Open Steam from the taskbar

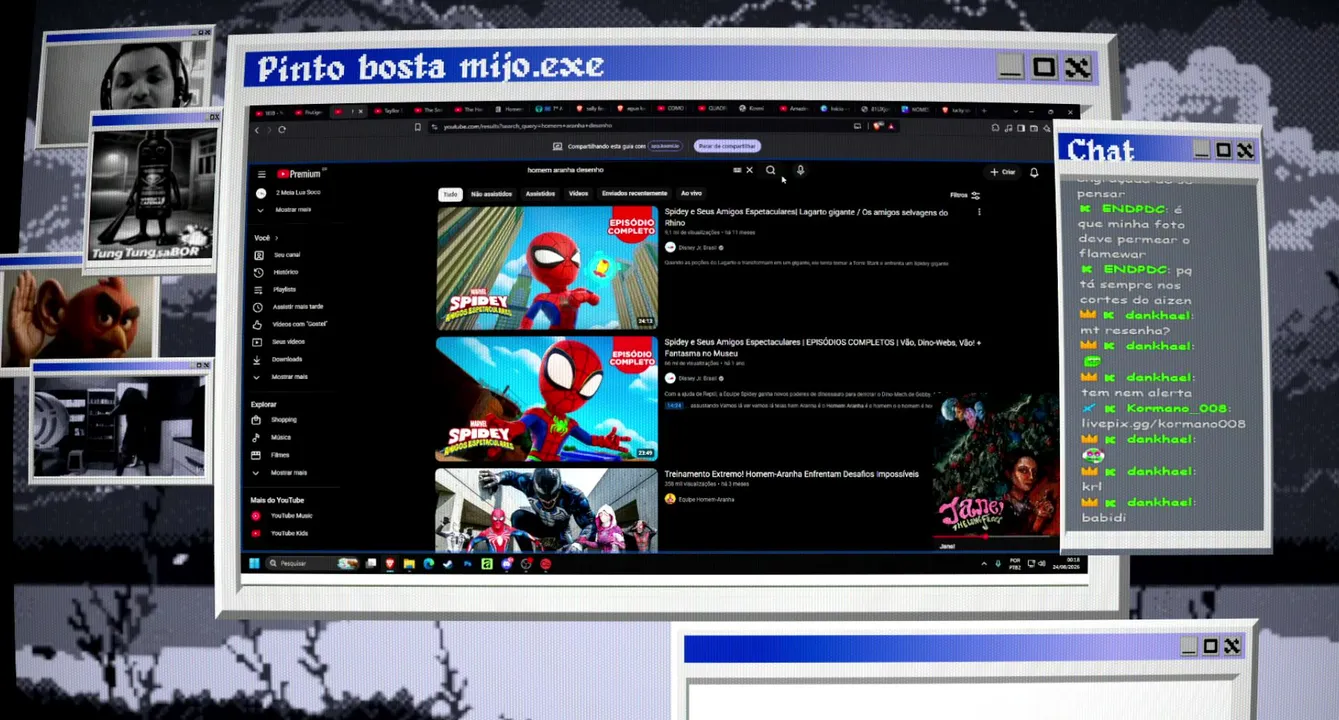point(448,564)
